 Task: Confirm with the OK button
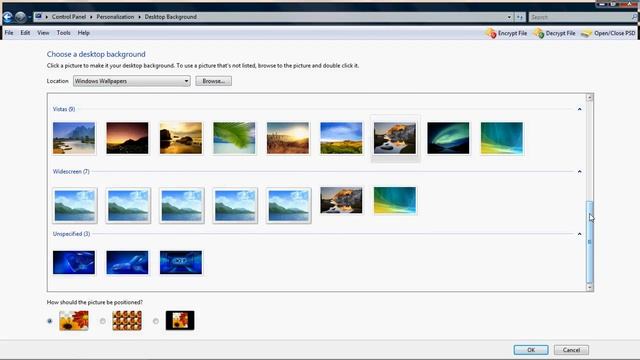[x=531, y=350]
